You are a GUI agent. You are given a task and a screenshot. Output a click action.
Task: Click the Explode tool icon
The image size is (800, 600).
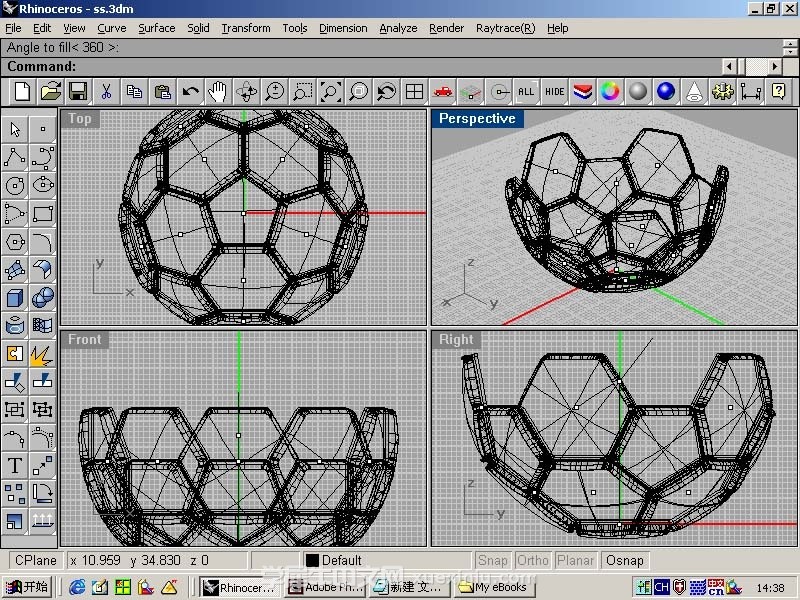tap(43, 354)
